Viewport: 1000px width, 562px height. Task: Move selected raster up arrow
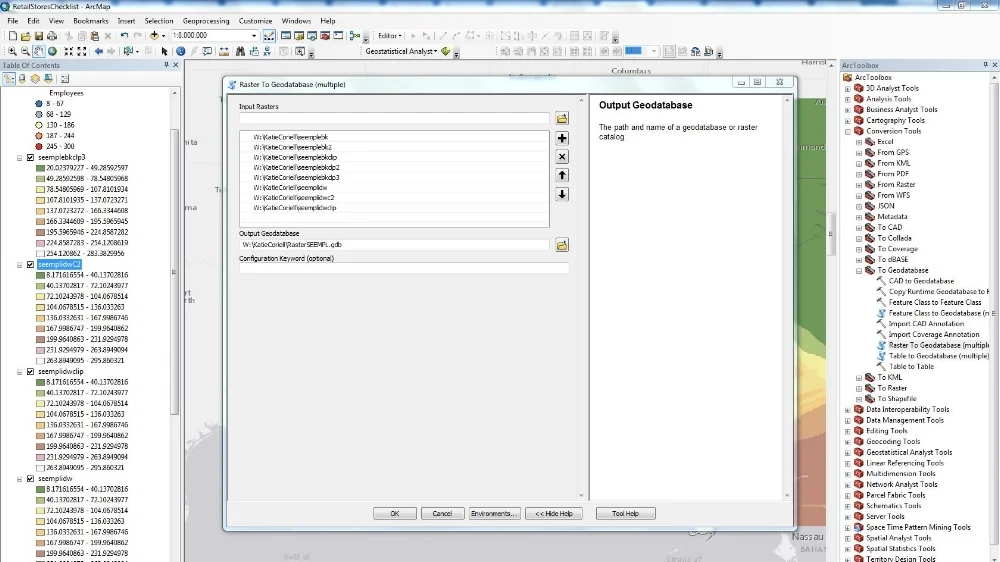click(562, 175)
